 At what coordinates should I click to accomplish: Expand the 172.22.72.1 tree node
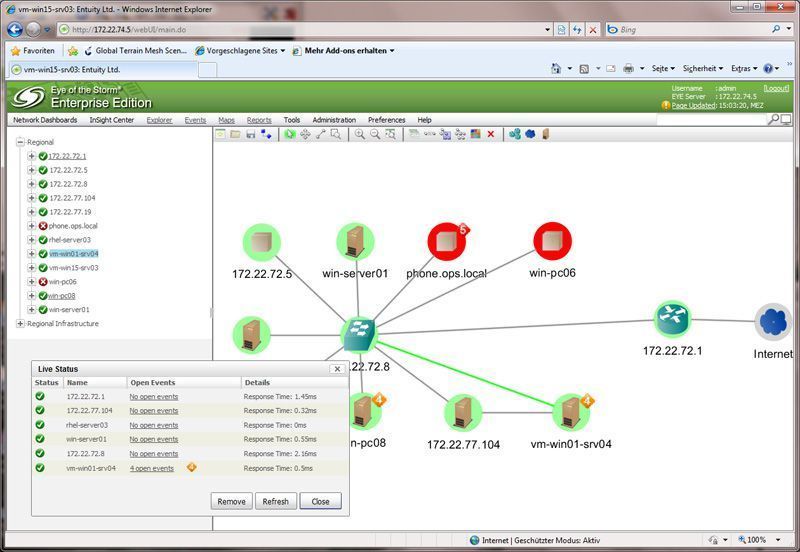click(x=32, y=156)
